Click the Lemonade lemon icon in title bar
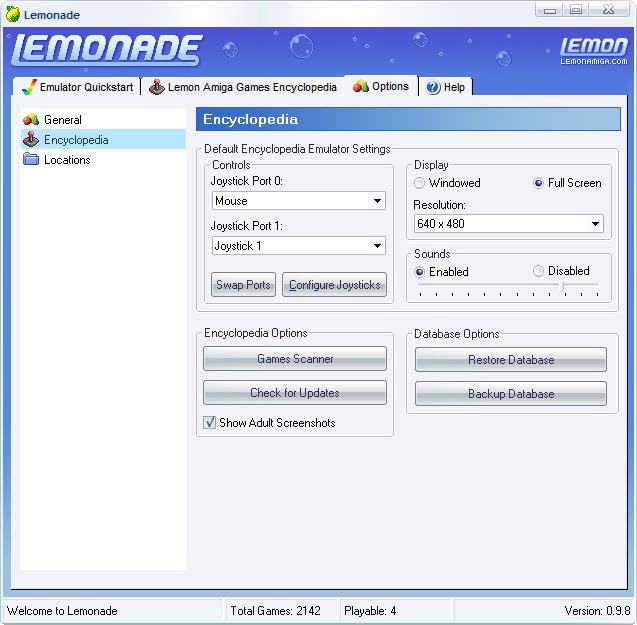This screenshot has width=637, height=625. tap(13, 14)
